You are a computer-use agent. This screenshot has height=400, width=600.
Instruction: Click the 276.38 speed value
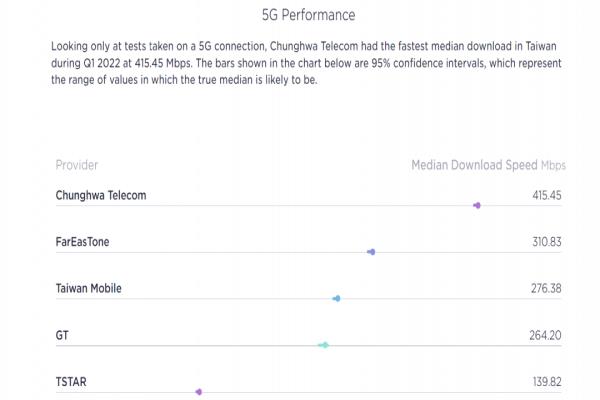(x=546, y=288)
